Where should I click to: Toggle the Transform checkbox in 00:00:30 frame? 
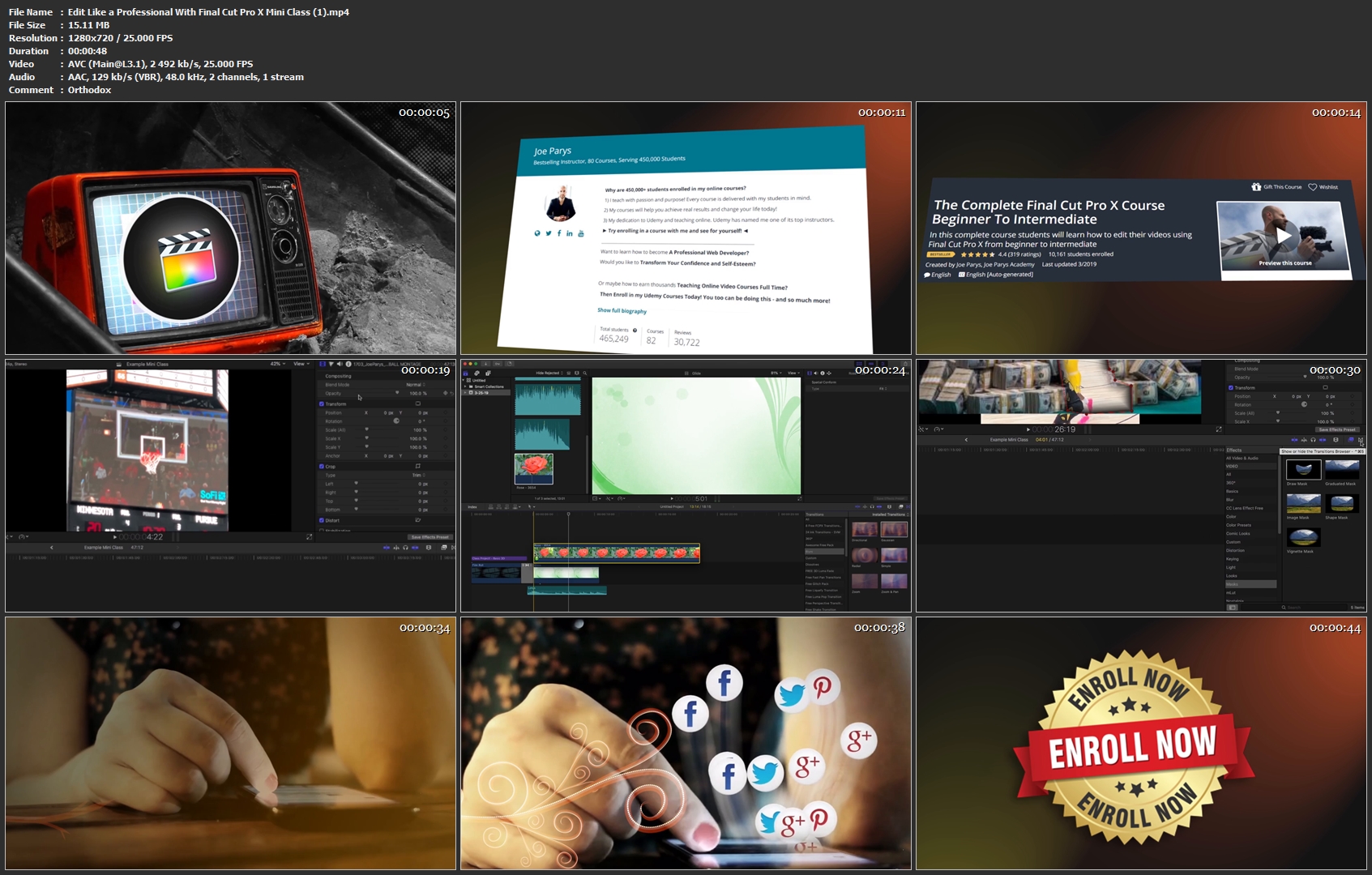(1231, 388)
